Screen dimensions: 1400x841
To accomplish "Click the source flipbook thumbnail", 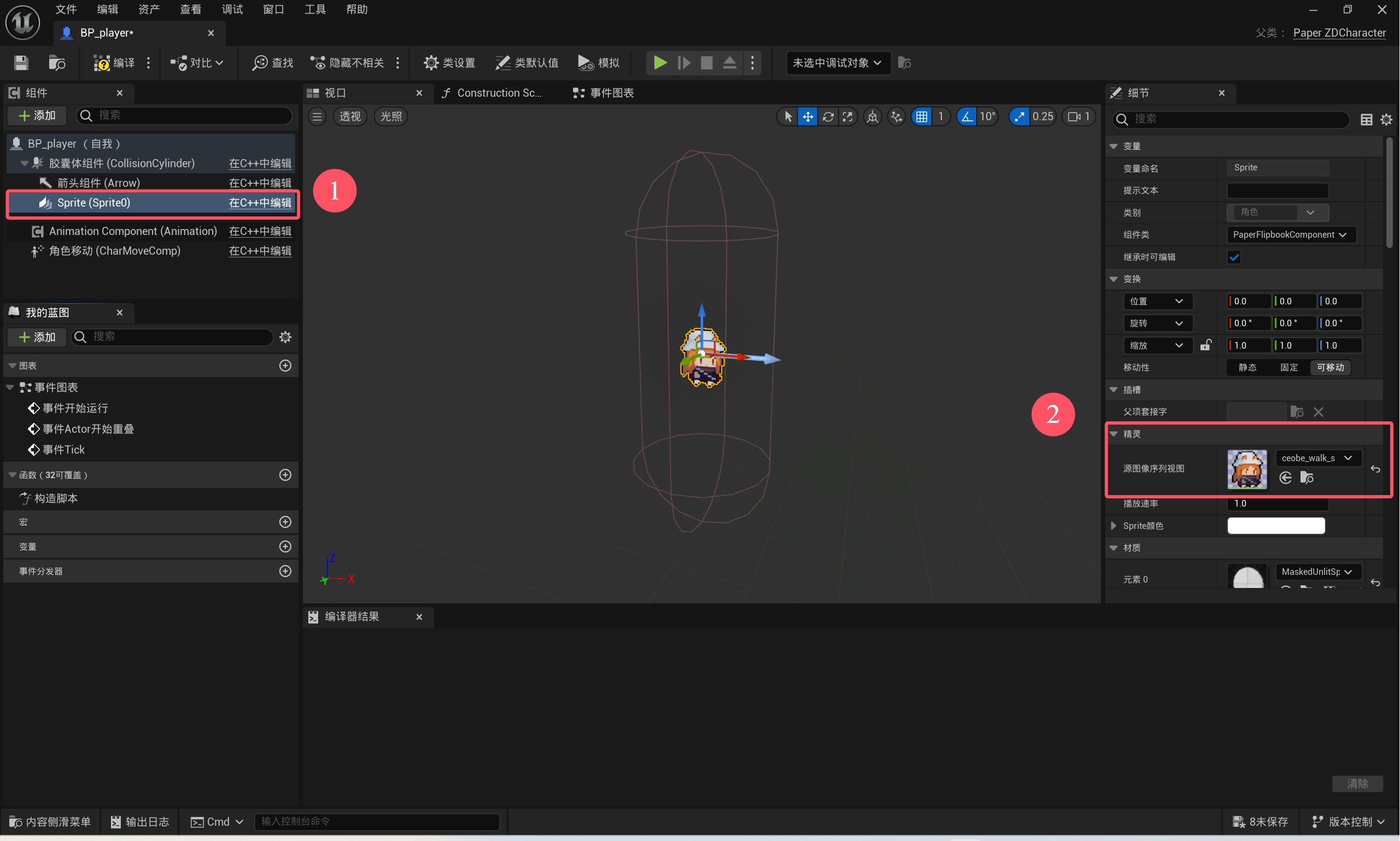I will 1247,470.
